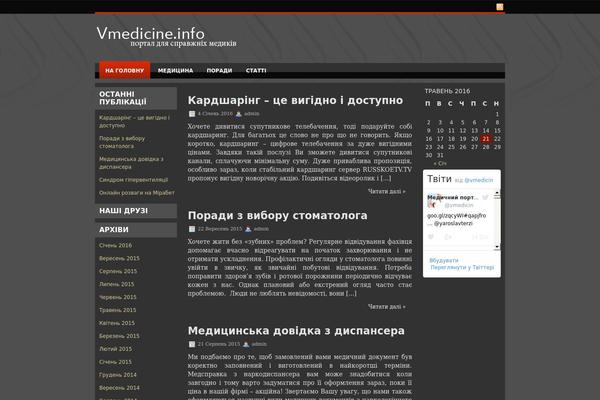
Task: Open sidebar link Синдром гіпервентиляції
Action: [133, 180]
